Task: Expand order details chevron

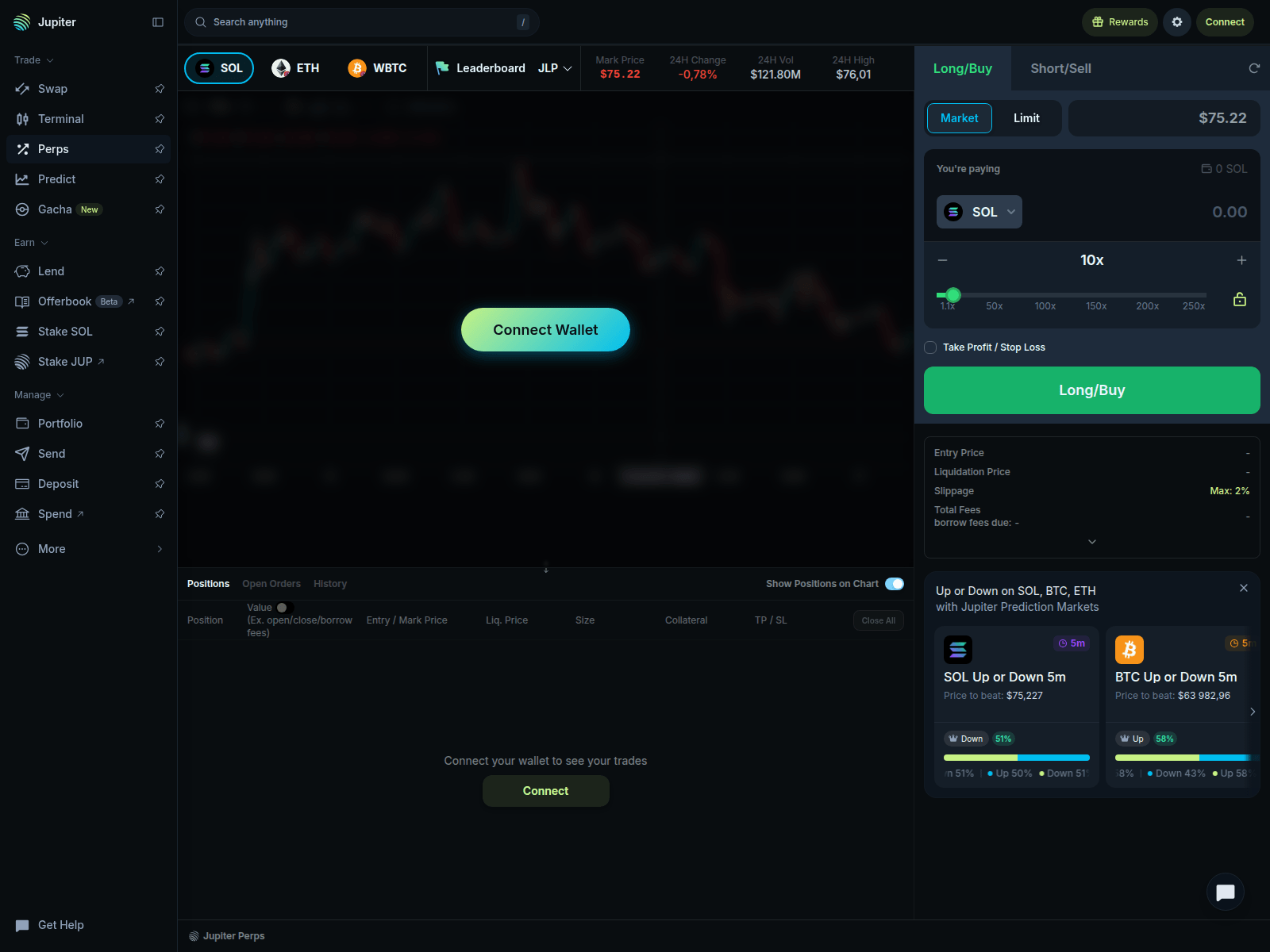Action: tap(1092, 542)
